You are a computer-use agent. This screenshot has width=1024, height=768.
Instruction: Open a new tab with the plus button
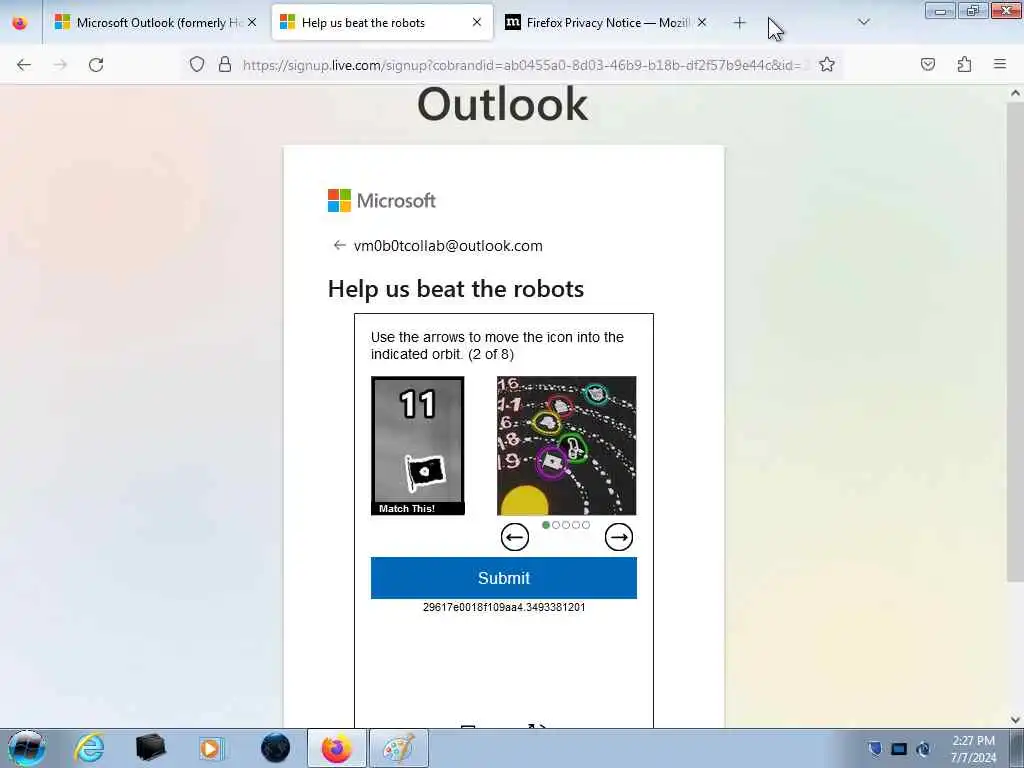pyautogui.click(x=739, y=23)
